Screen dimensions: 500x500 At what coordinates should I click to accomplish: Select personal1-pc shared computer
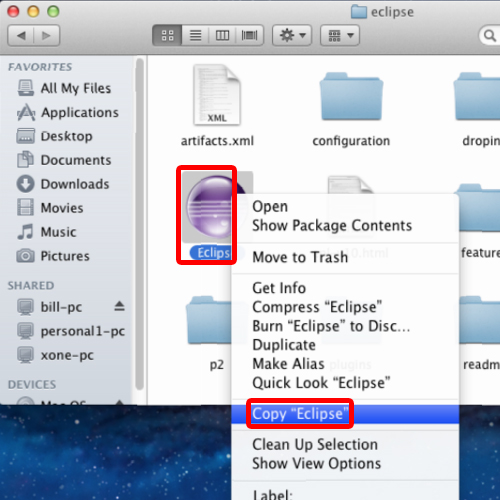point(71,331)
